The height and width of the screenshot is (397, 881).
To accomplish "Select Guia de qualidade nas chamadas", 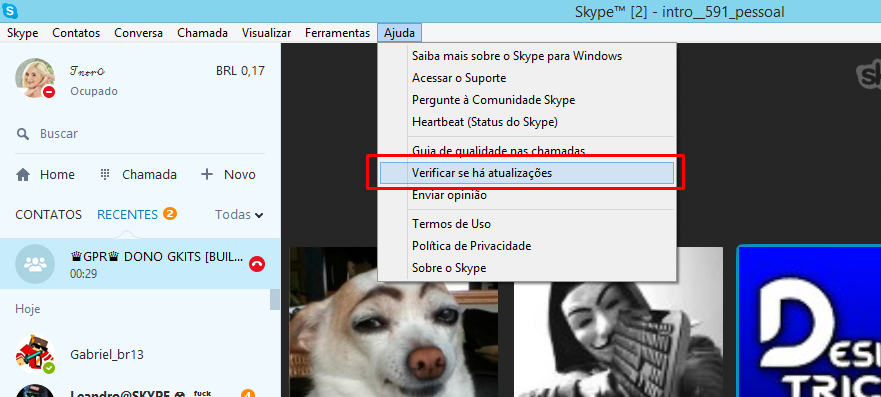I will pos(498,150).
